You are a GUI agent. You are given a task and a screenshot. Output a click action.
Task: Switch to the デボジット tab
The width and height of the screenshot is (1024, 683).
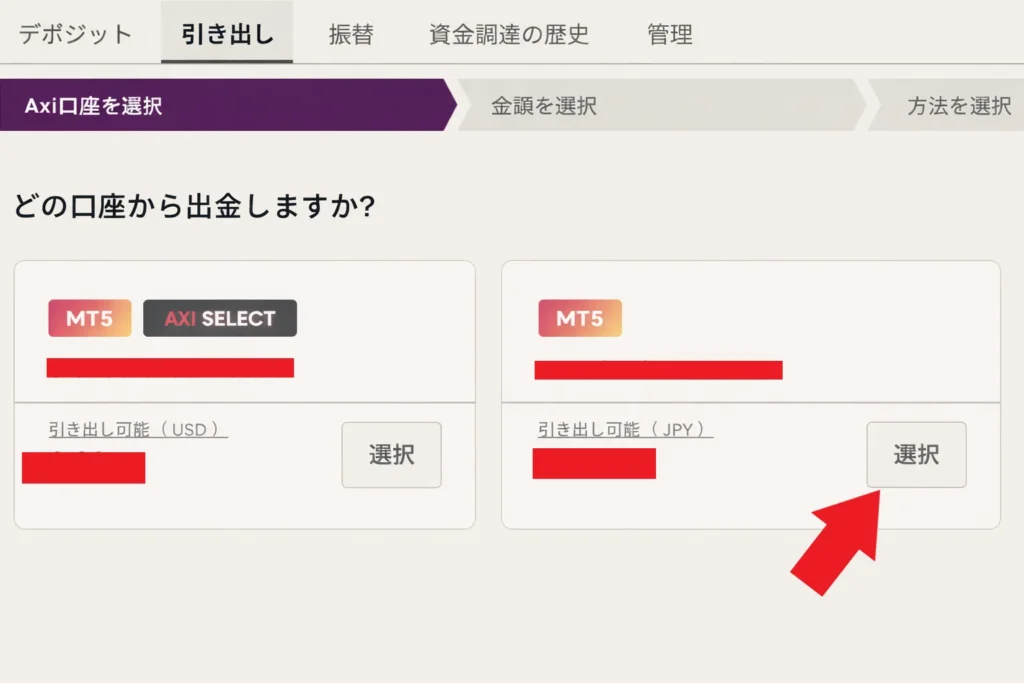[71, 32]
